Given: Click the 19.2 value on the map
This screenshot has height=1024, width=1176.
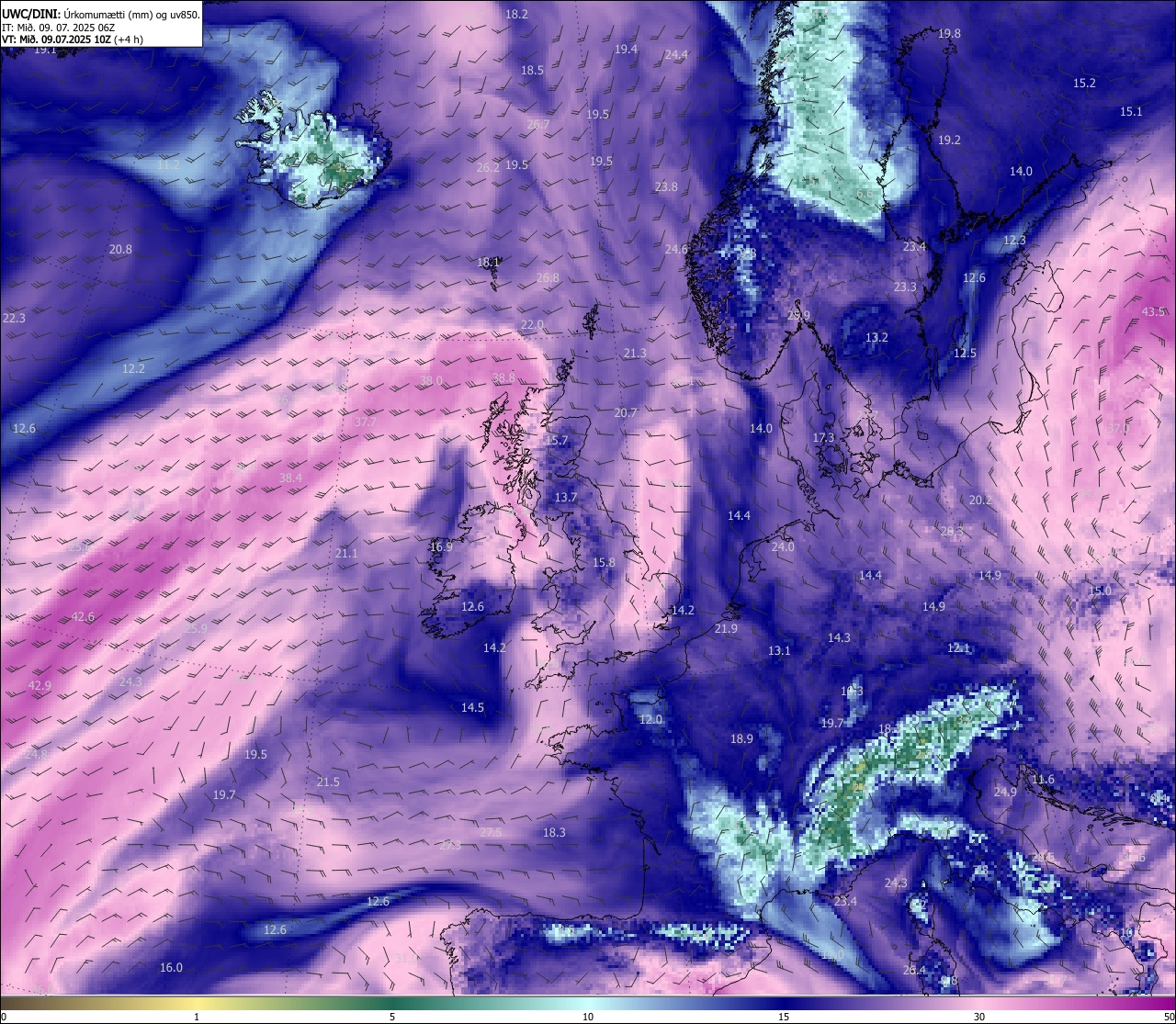Looking at the screenshot, I should (949, 140).
